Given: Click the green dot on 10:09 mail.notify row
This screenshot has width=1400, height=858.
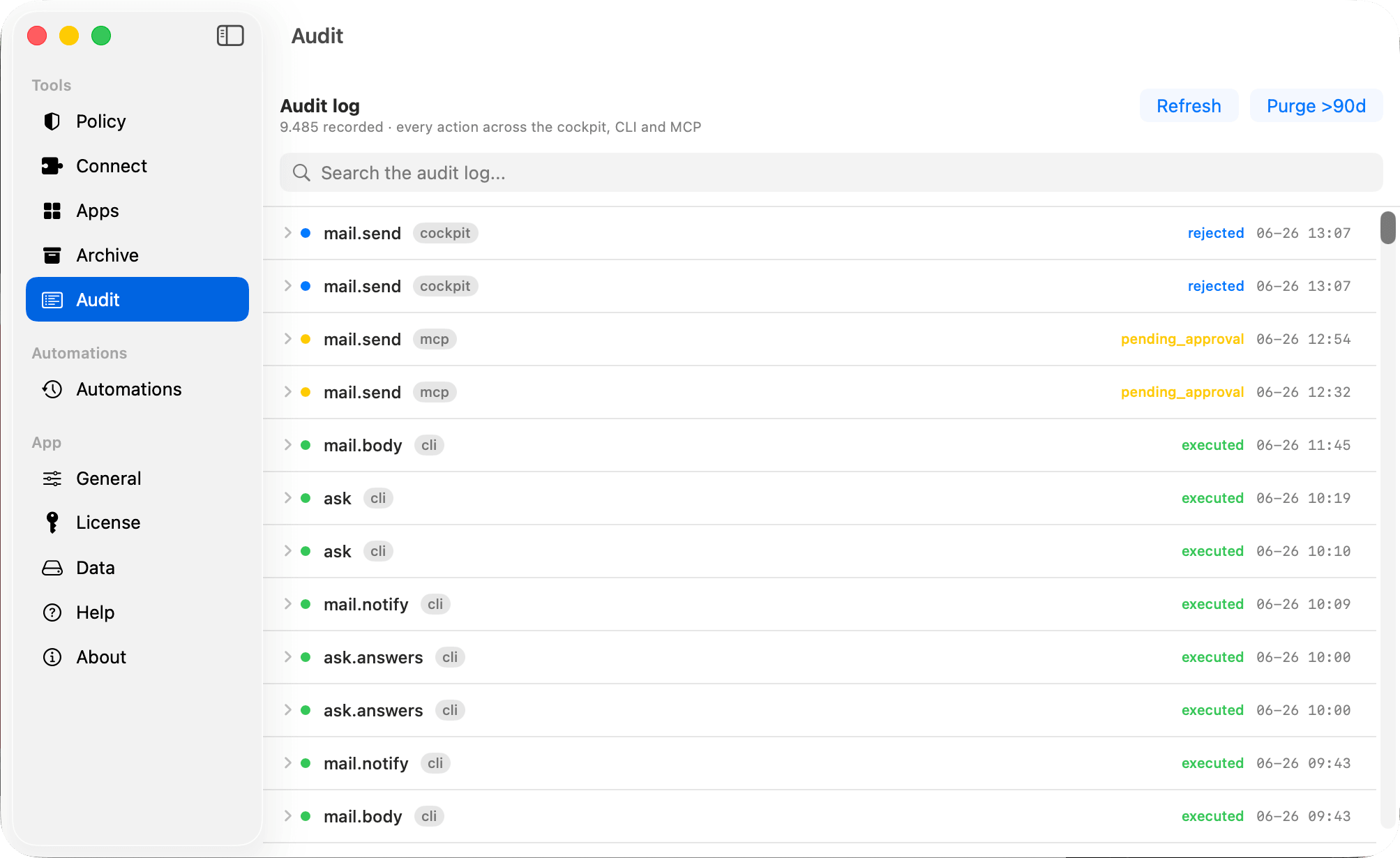Looking at the screenshot, I should coord(306,604).
